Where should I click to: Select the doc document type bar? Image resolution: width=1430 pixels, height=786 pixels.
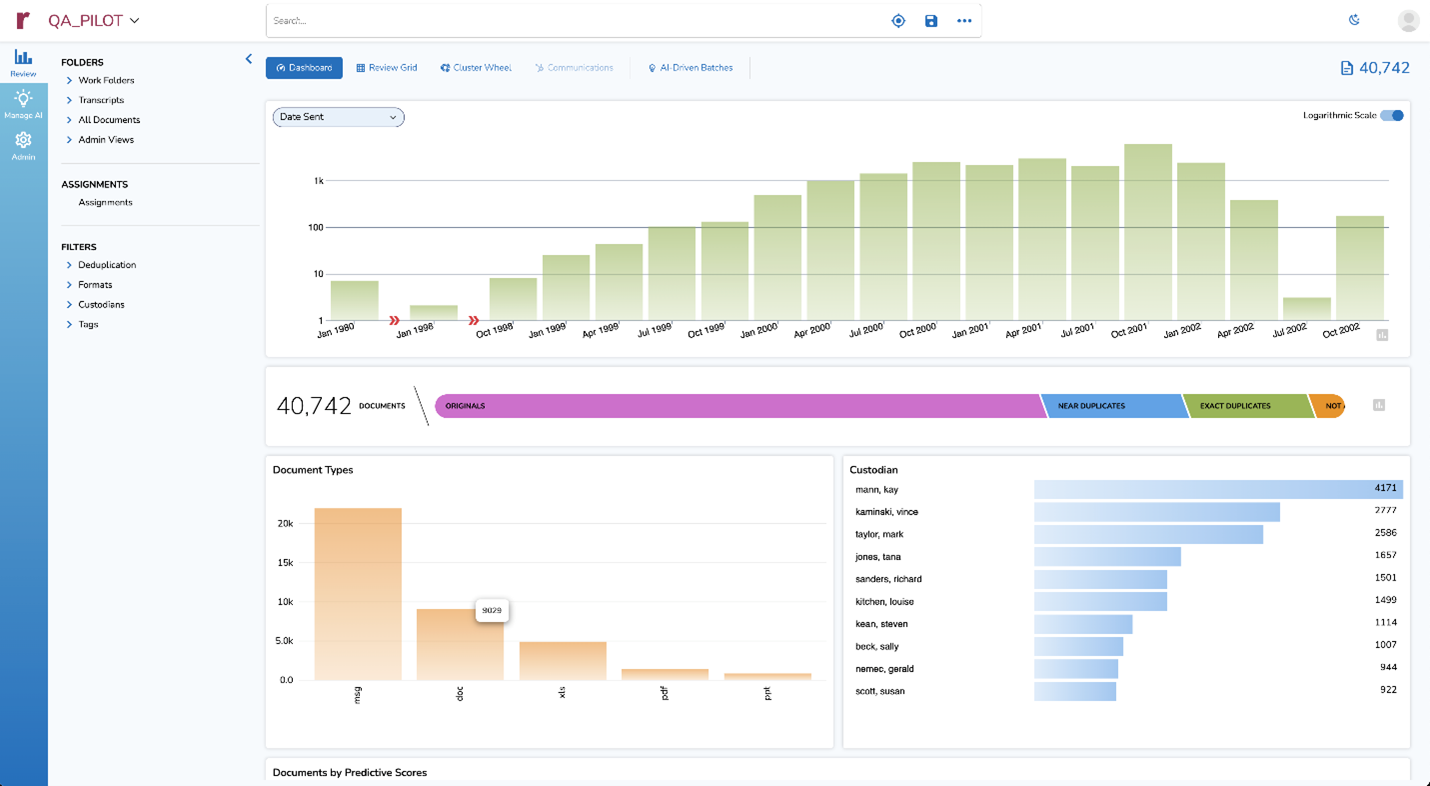tap(460, 645)
